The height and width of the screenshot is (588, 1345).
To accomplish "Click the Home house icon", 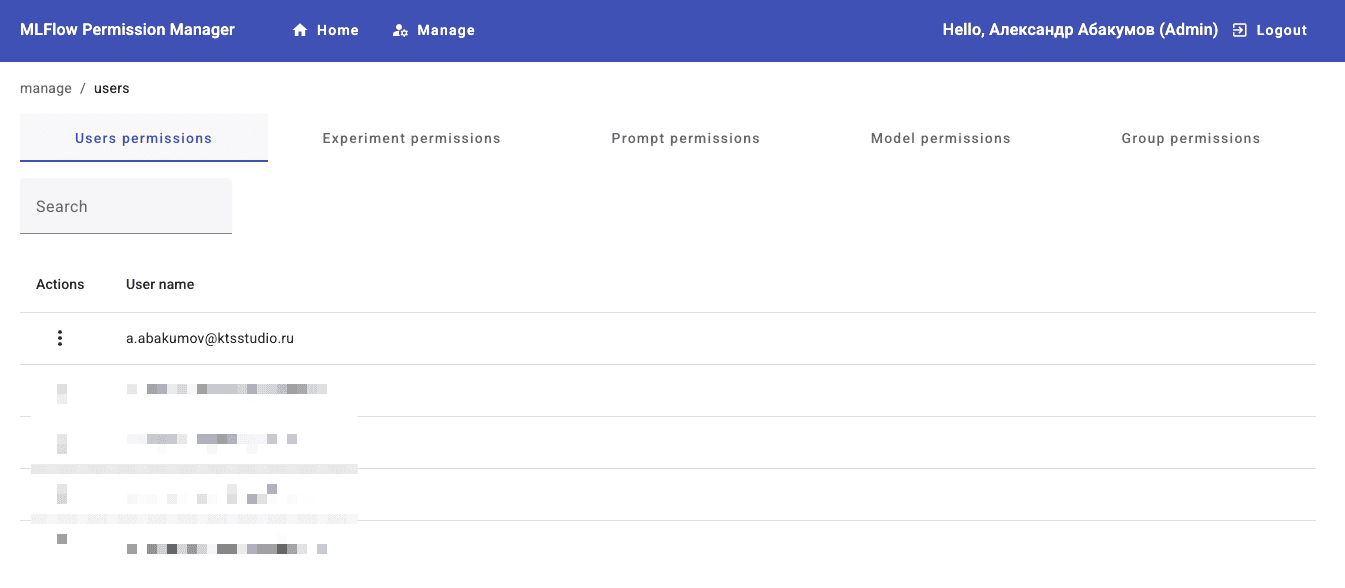I will 299,31.
